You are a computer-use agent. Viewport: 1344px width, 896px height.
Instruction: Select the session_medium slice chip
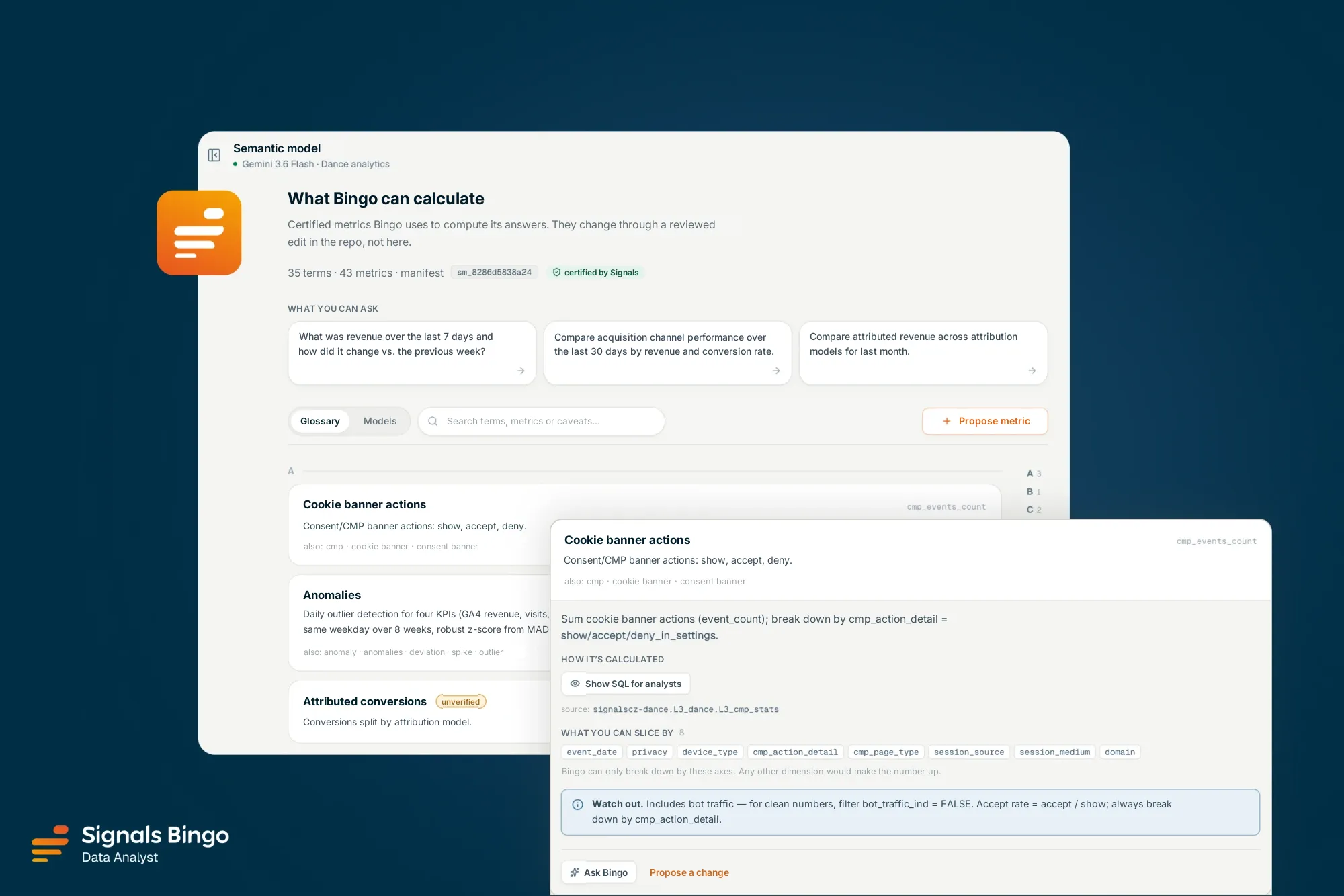1054,752
